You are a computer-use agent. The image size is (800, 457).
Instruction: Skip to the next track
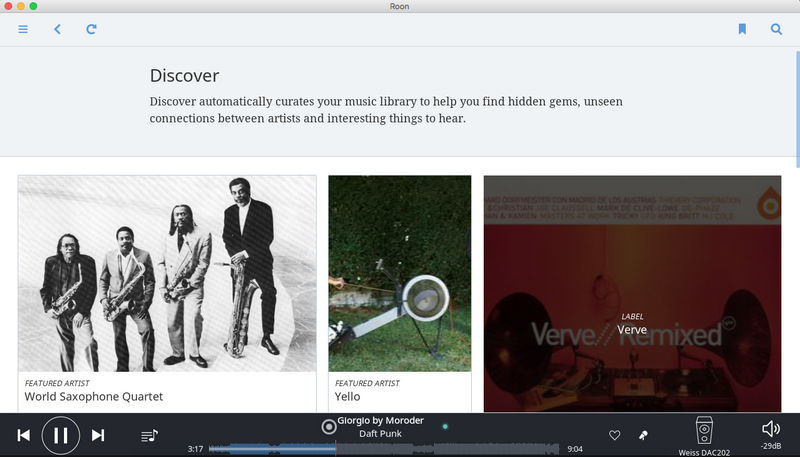[98, 435]
